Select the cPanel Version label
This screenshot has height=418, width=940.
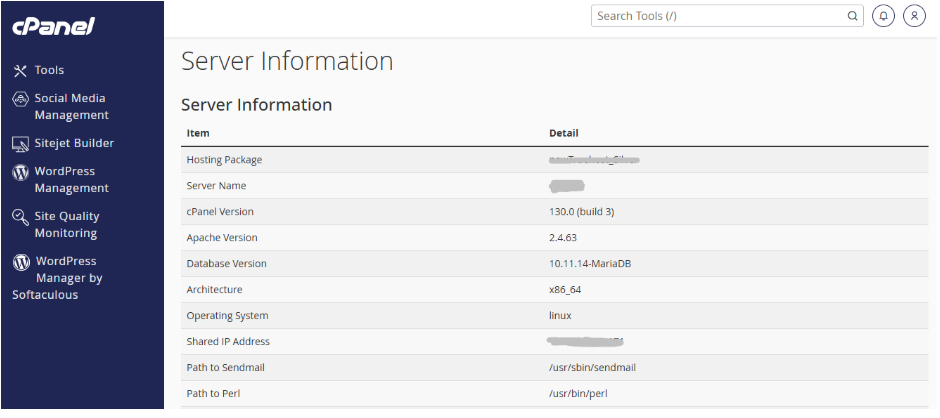(220, 212)
